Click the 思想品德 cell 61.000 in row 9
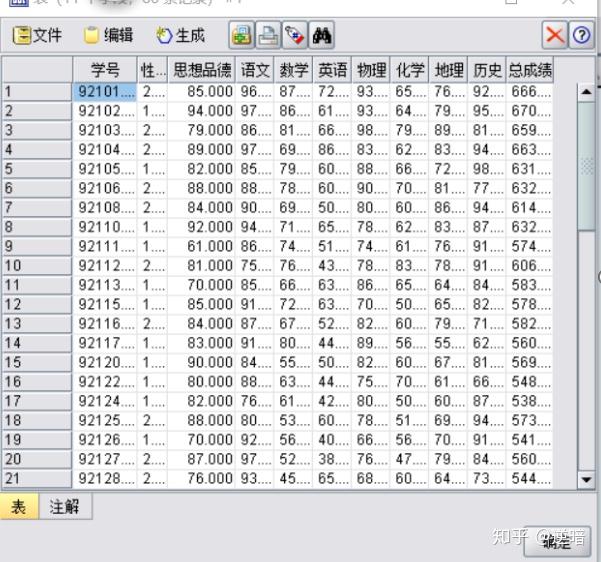The image size is (601, 562). 202,246
